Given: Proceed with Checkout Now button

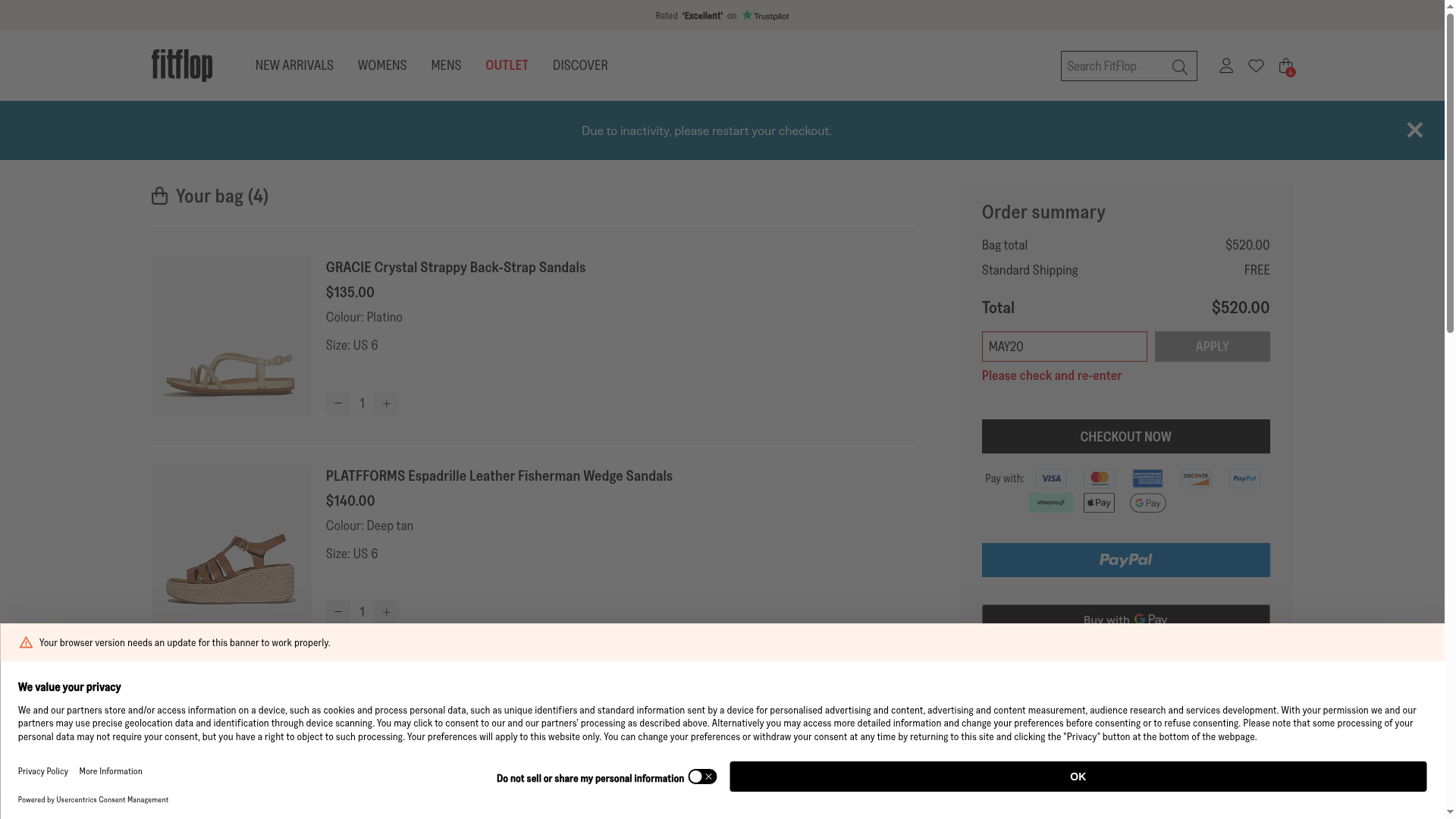Looking at the screenshot, I should (1126, 437).
